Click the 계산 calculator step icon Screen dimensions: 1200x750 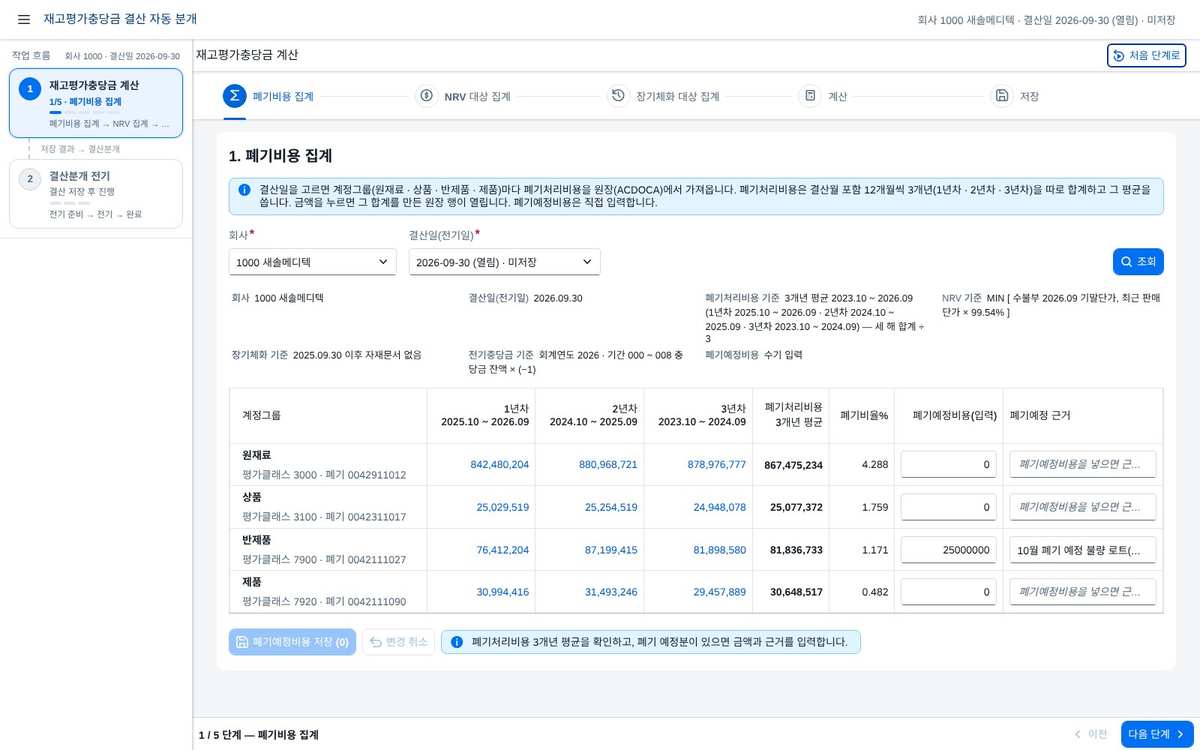coord(810,96)
